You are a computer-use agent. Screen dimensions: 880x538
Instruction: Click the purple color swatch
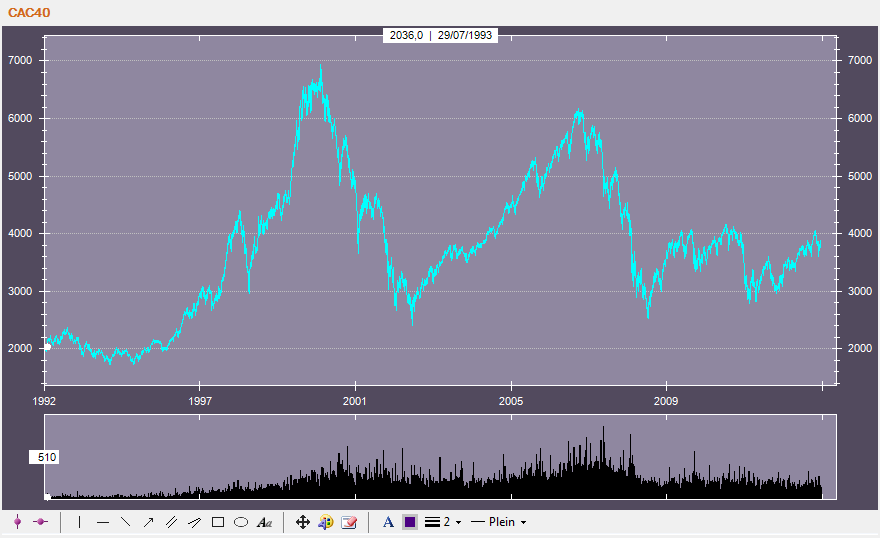[x=410, y=522]
